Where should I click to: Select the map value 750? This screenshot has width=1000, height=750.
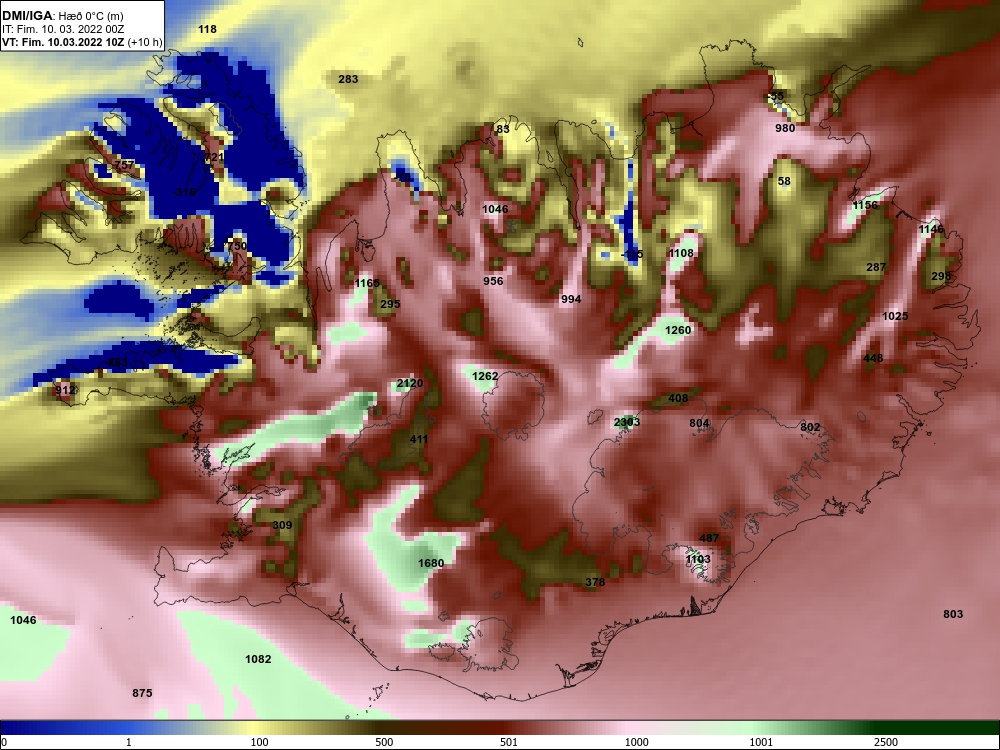(237, 246)
